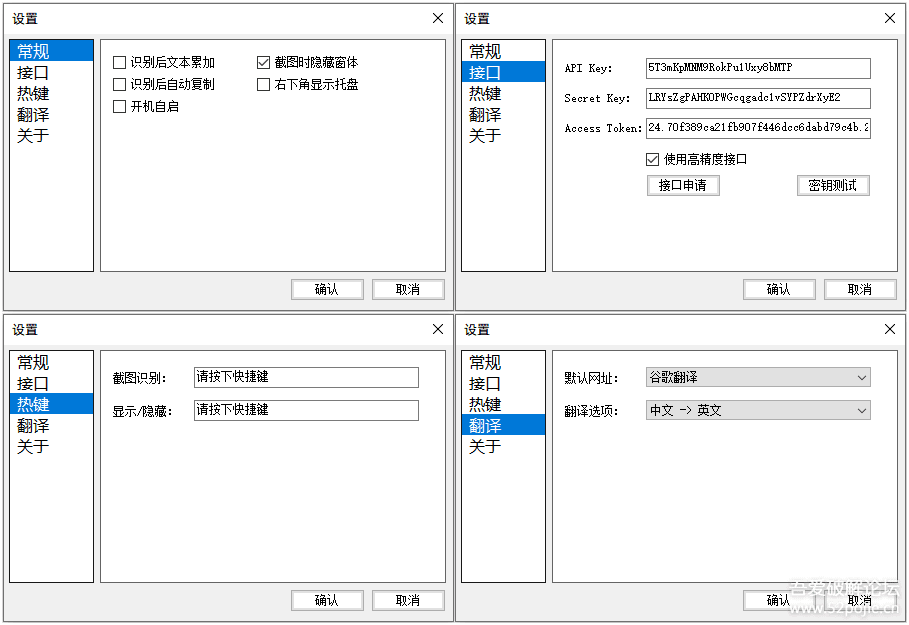Screen dimensions: 909x625
Task: Toggle 使用高精度接口 checkbox
Action: 652,159
